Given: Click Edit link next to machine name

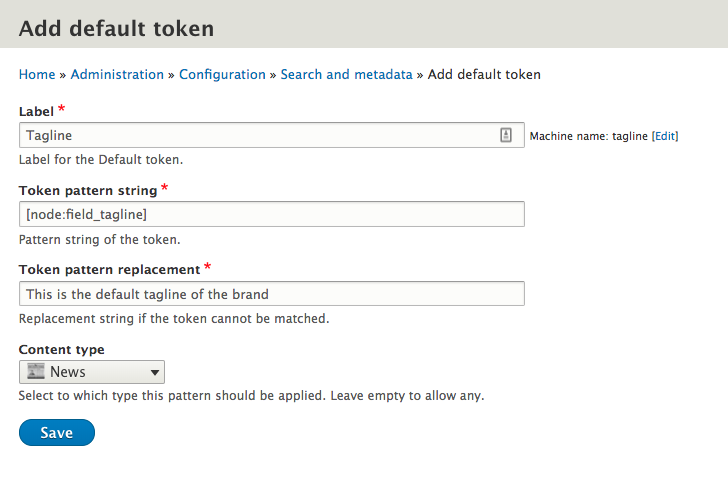Looking at the screenshot, I should coord(665,136).
